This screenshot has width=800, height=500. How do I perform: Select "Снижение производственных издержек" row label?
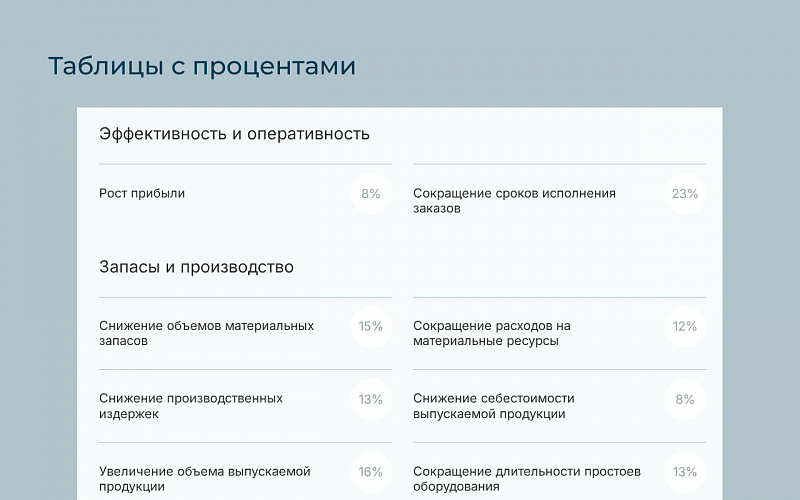click(191, 406)
